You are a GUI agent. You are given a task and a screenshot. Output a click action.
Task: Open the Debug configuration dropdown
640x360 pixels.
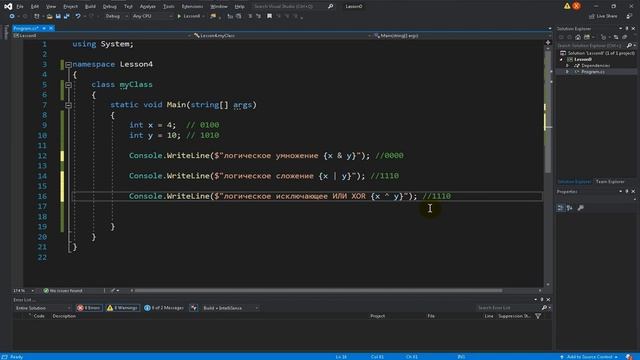(116, 16)
